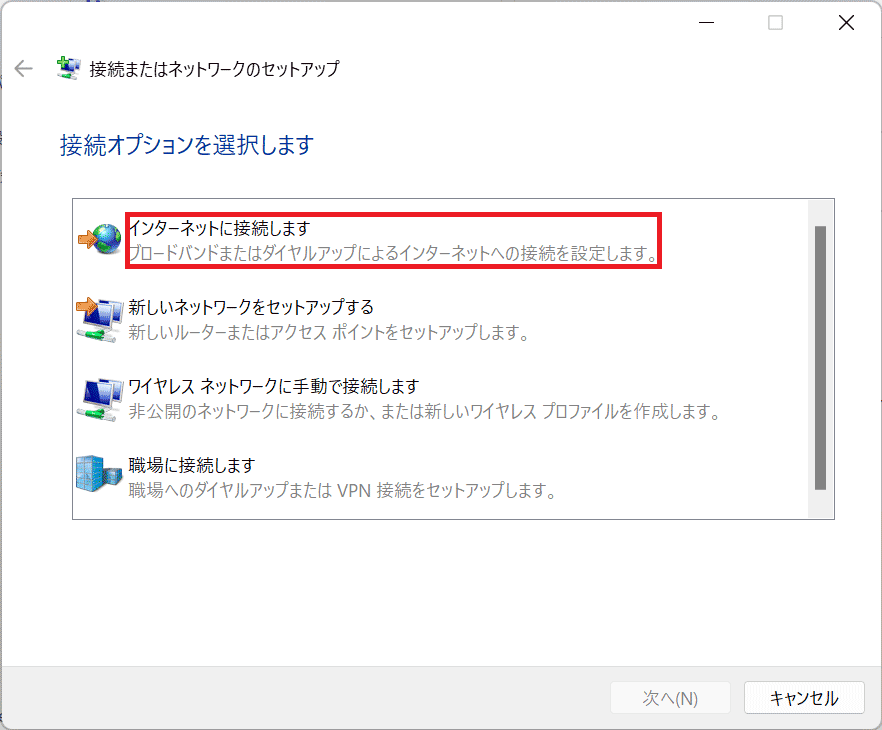The image size is (882, 730).
Task: Click the hidden network wireless profile description
Action: pos(424,412)
